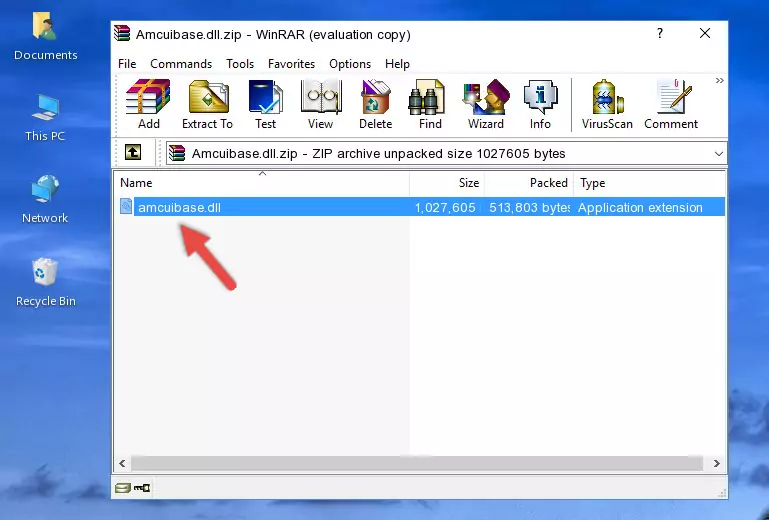Open Extract To from the toolbar
Screen dimensions: 769x520
pyautogui.click(x=207, y=104)
